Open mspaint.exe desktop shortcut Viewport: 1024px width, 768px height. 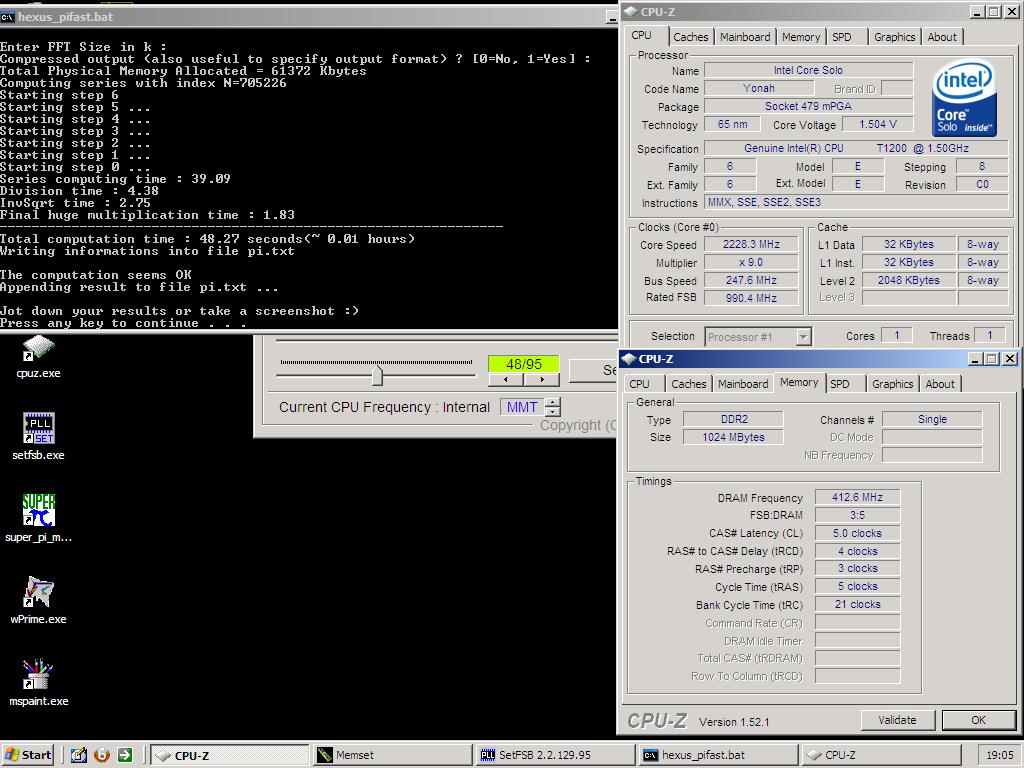38,683
